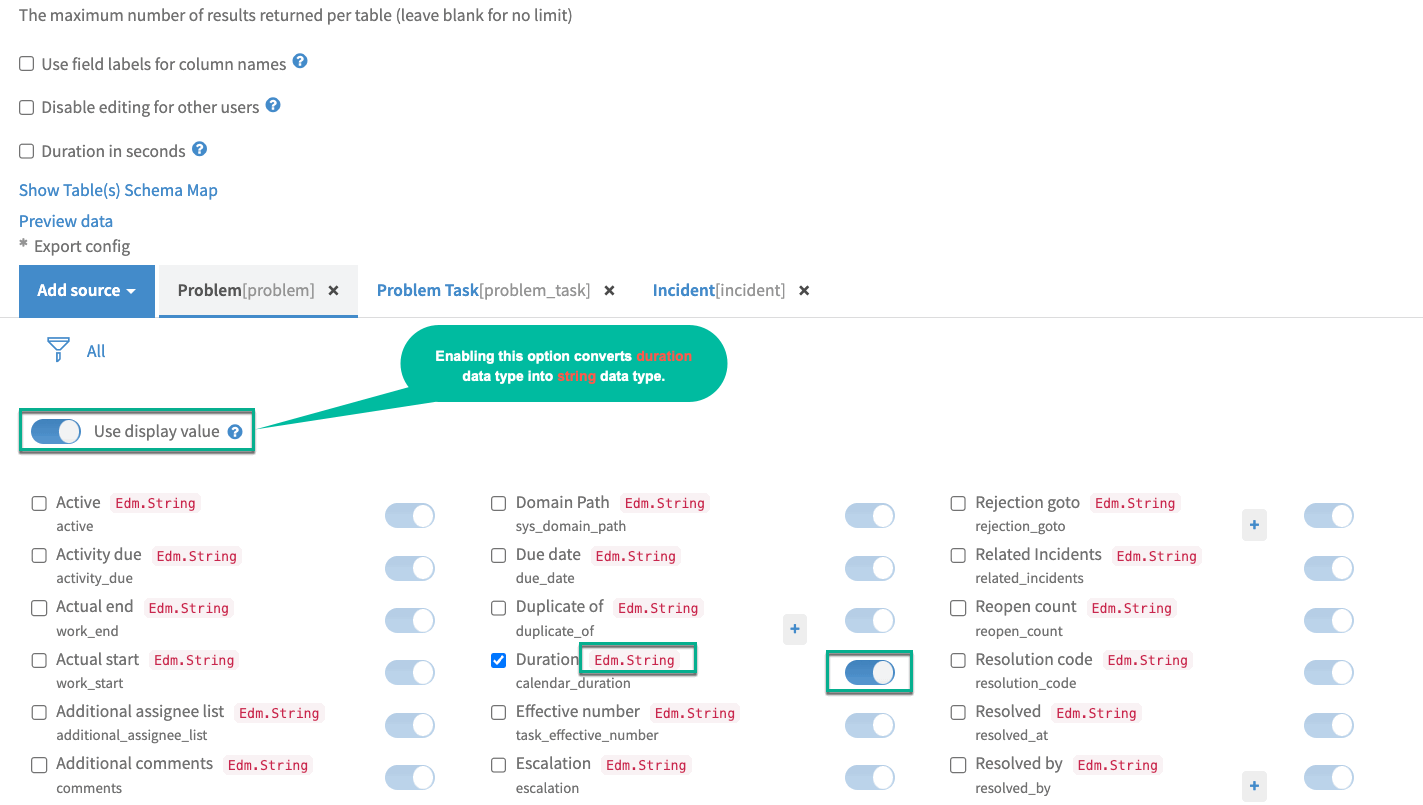
Task: Click help icon beside Use display value
Action: [x=235, y=432]
